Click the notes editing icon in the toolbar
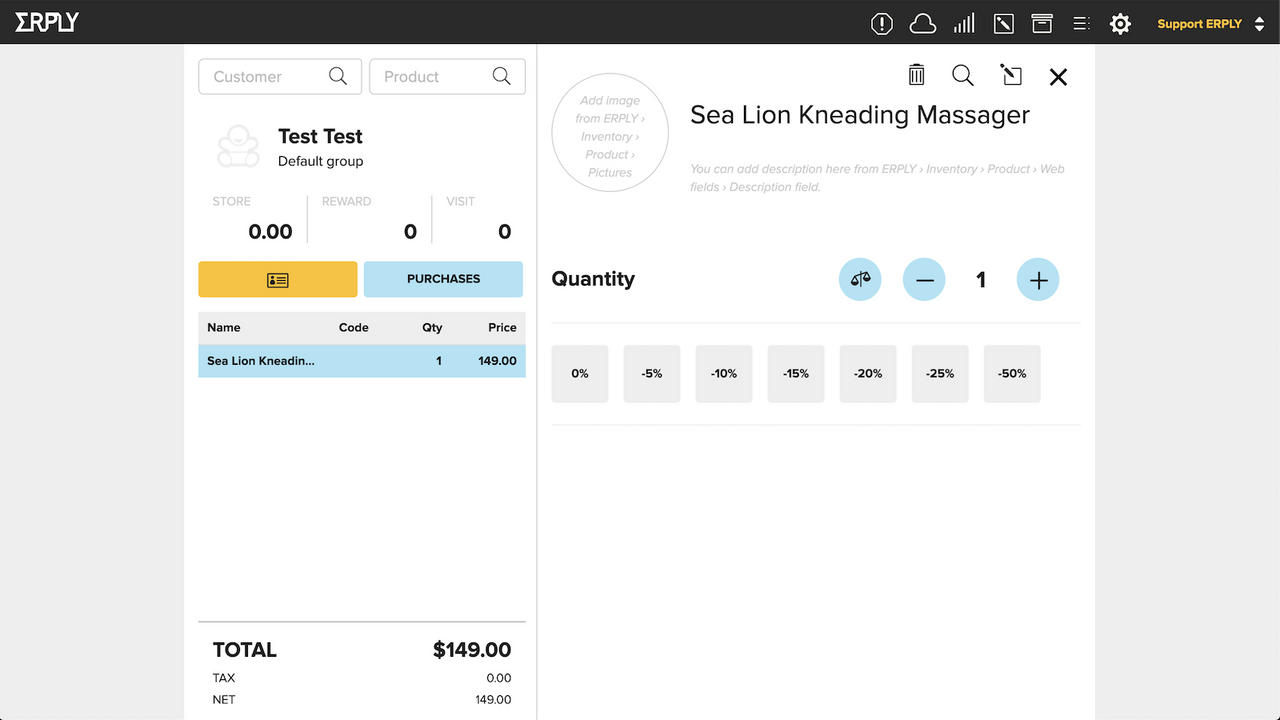 click(x=1003, y=22)
